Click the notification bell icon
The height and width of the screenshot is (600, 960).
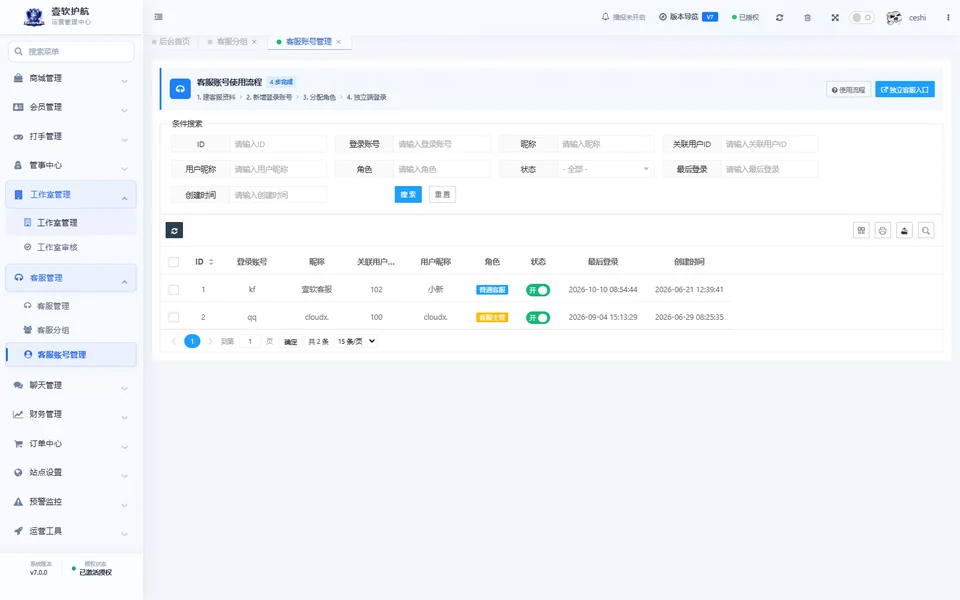pos(606,17)
